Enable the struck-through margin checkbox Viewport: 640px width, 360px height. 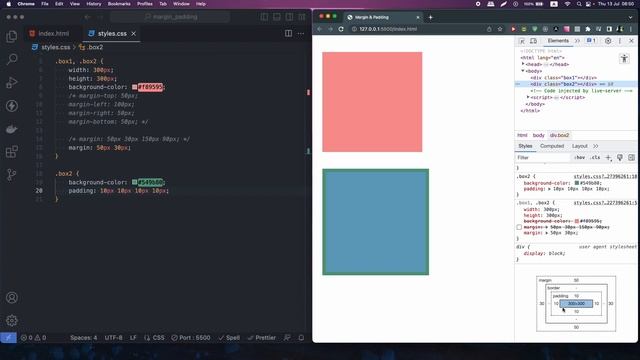point(519,227)
